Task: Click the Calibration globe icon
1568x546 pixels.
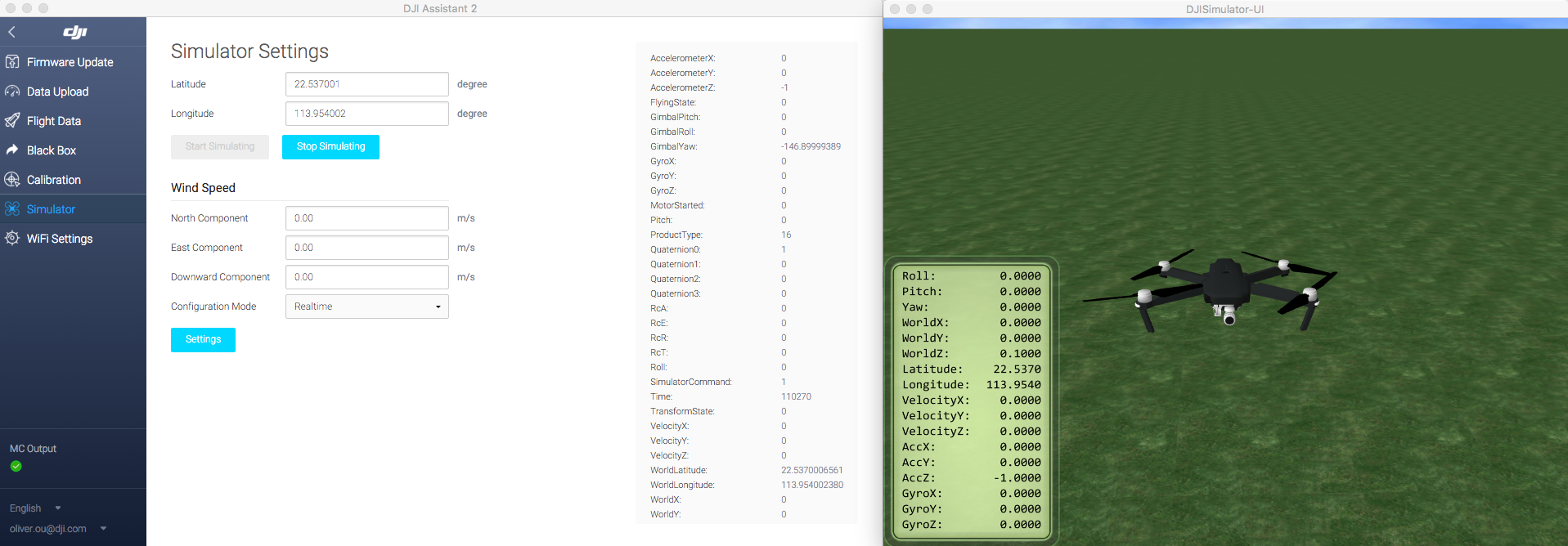Action: click(x=12, y=180)
